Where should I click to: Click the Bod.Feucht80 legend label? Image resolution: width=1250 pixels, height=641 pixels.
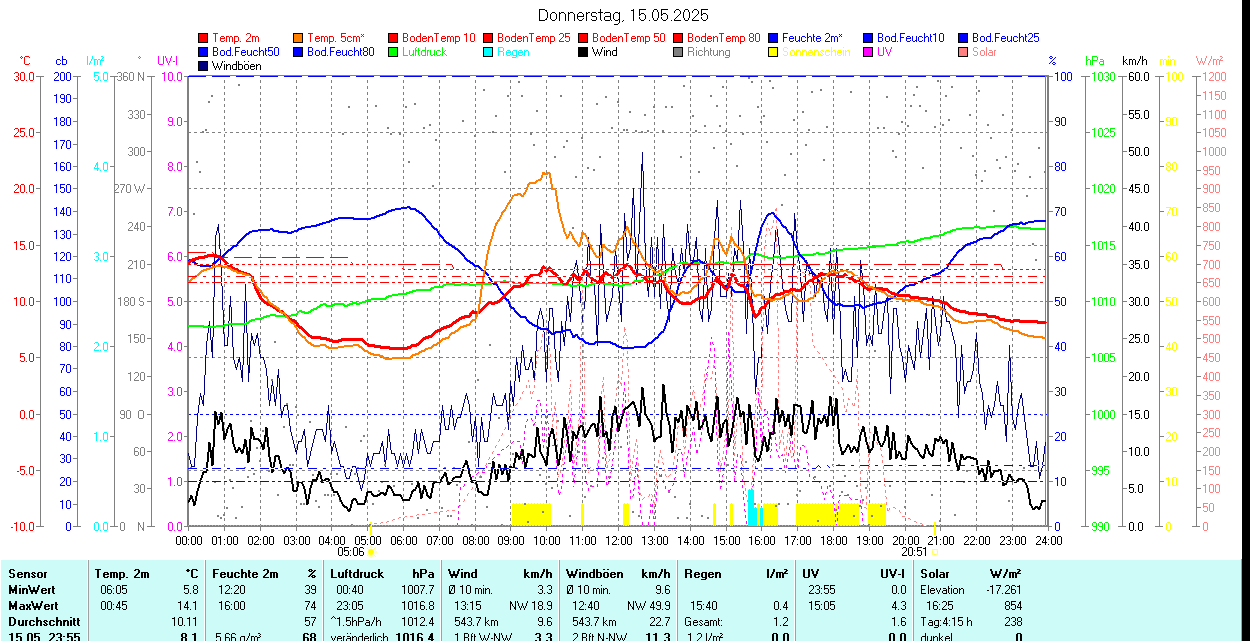click(x=341, y=52)
